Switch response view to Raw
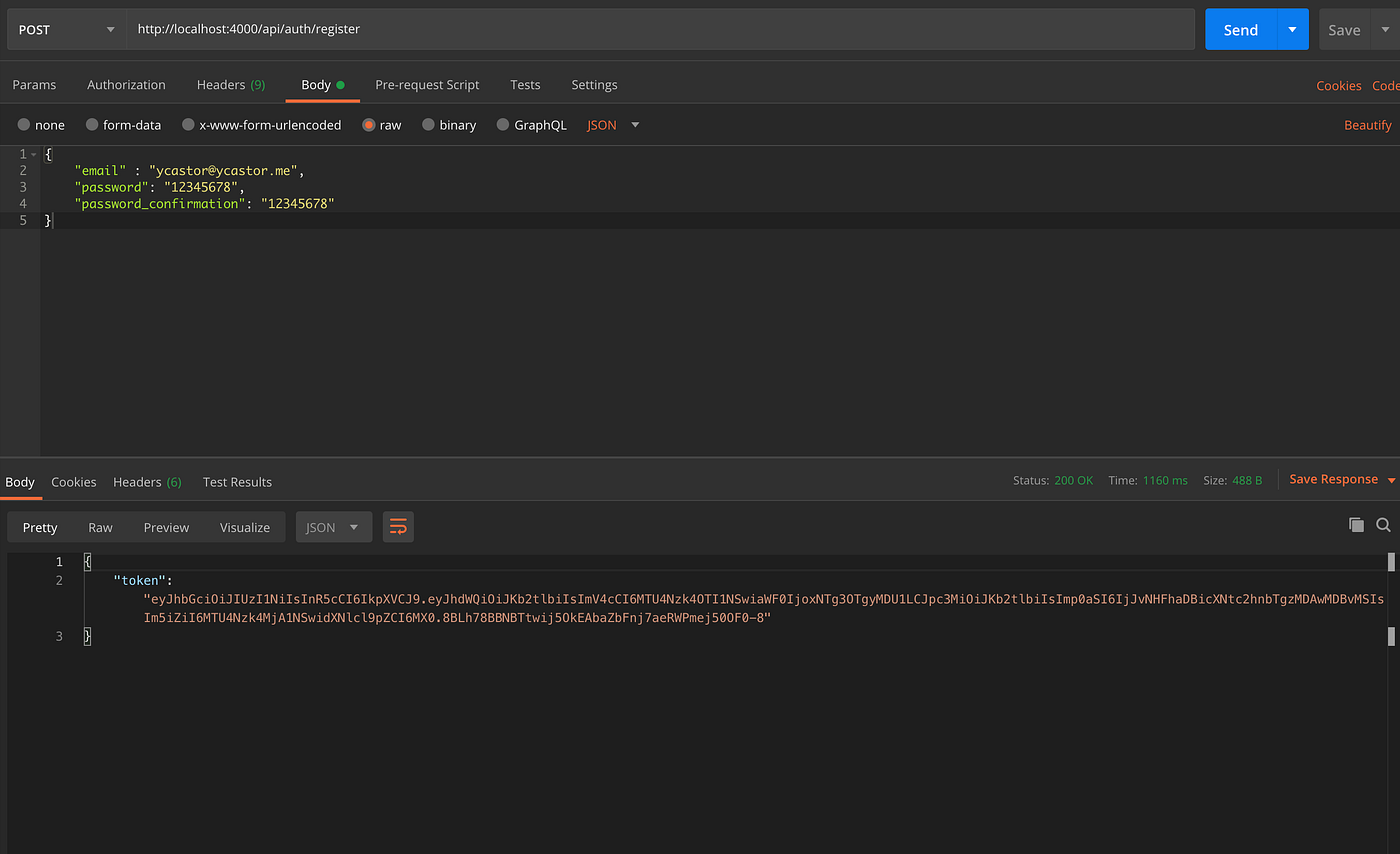Image resolution: width=1400 pixels, height=854 pixels. click(x=100, y=526)
